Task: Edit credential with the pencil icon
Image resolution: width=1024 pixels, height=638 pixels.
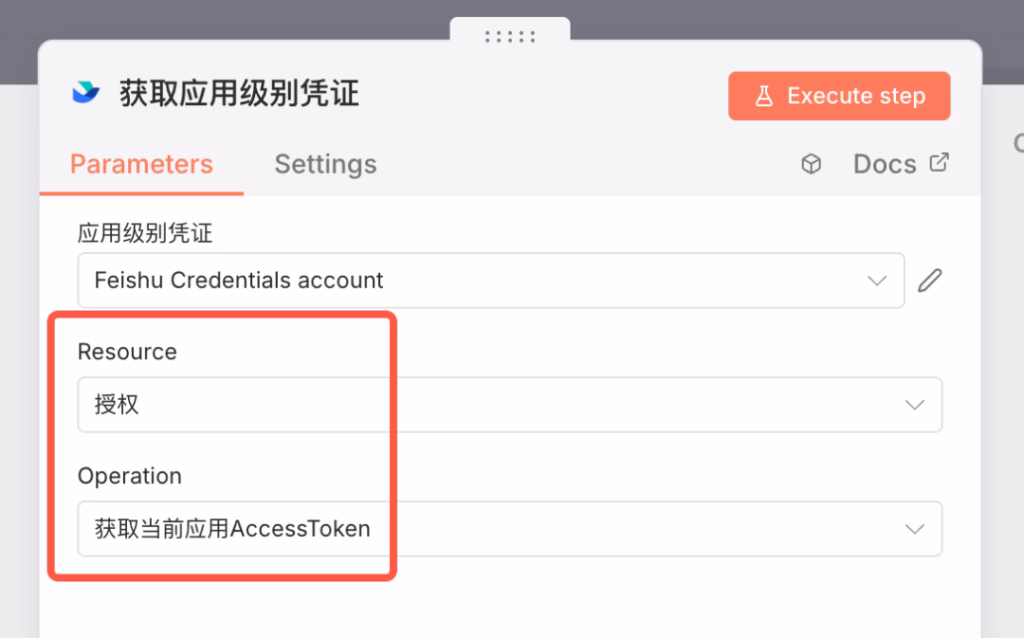Action: (930, 280)
